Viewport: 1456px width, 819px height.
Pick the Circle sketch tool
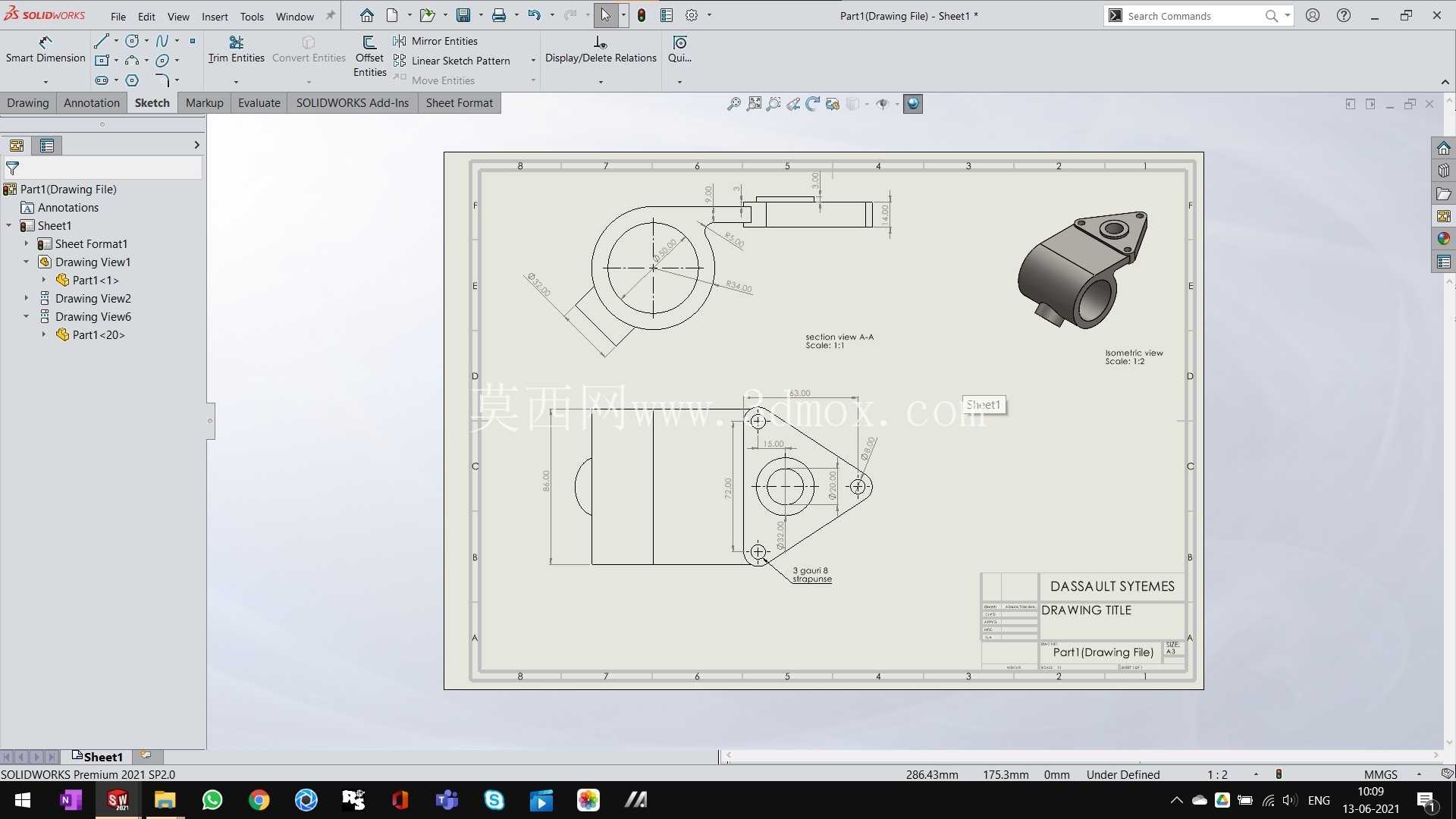tap(132, 41)
